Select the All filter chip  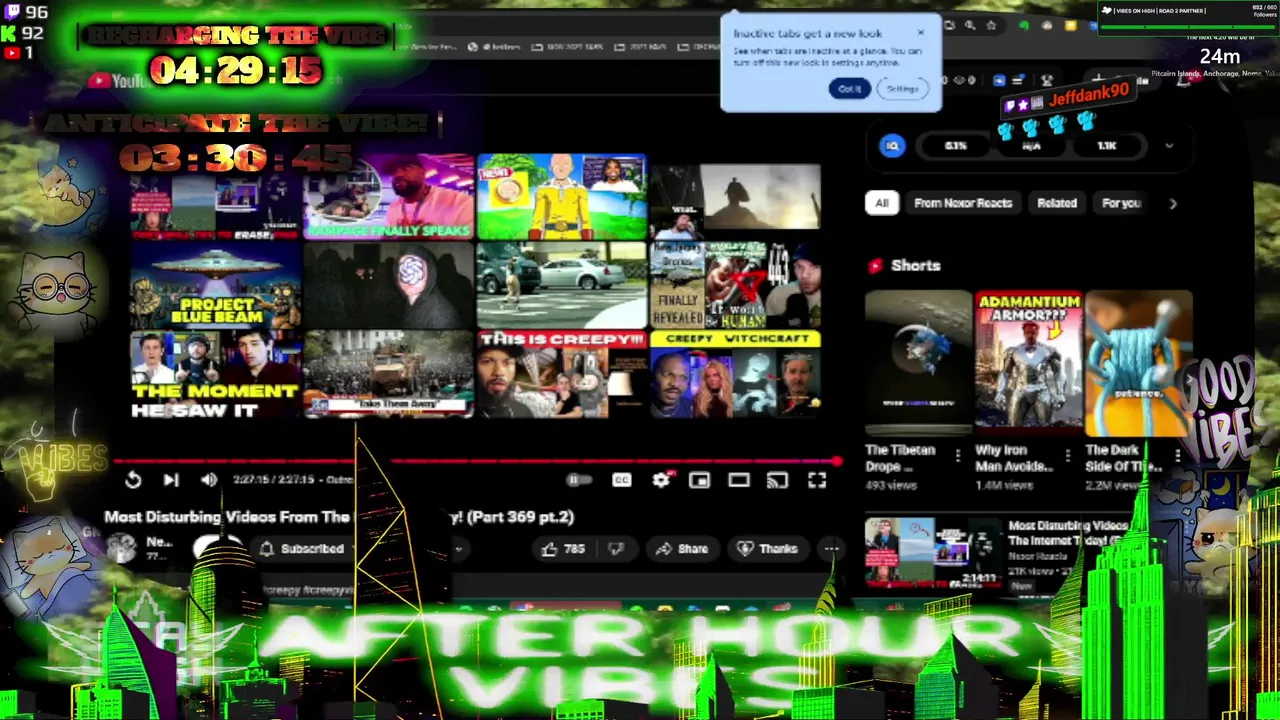pos(881,203)
